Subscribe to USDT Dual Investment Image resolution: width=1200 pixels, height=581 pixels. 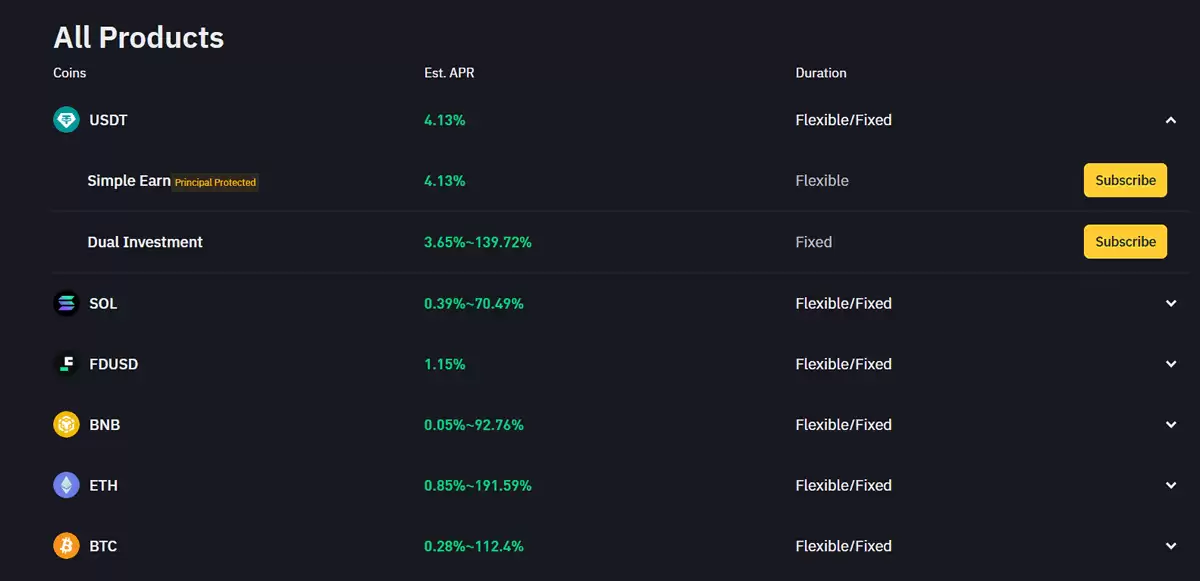(1125, 242)
